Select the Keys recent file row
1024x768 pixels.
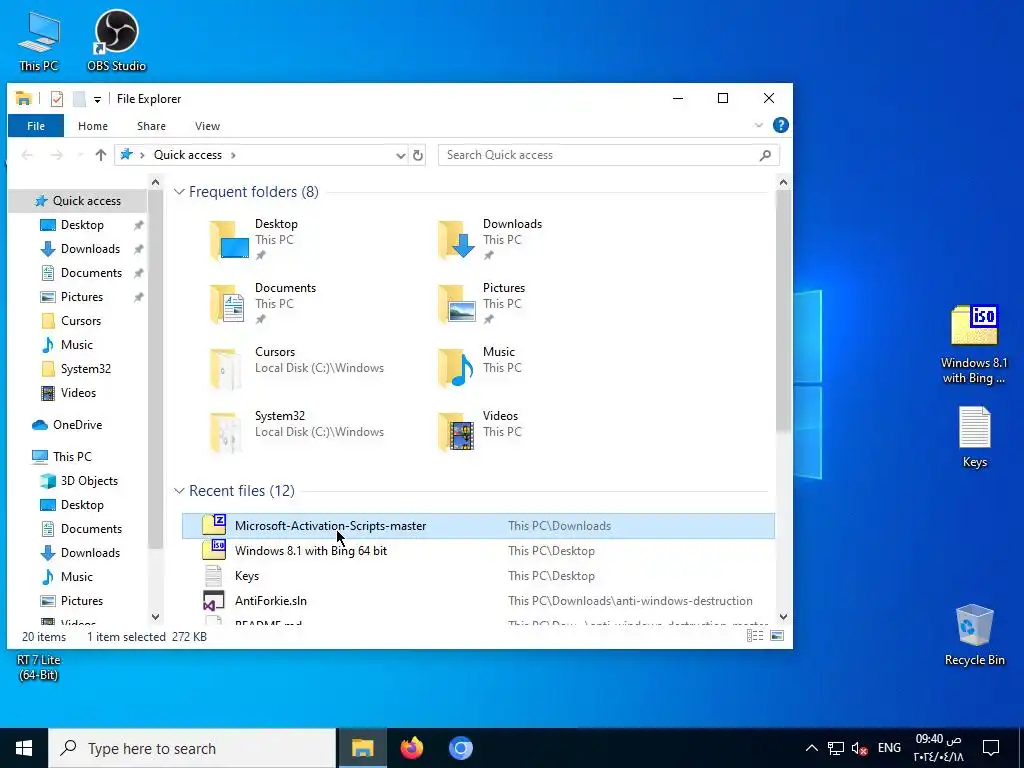478,575
